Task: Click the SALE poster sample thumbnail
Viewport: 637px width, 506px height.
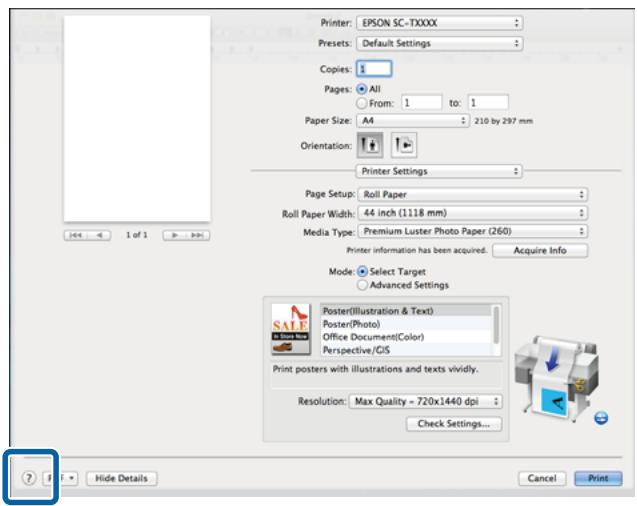Action: click(290, 329)
